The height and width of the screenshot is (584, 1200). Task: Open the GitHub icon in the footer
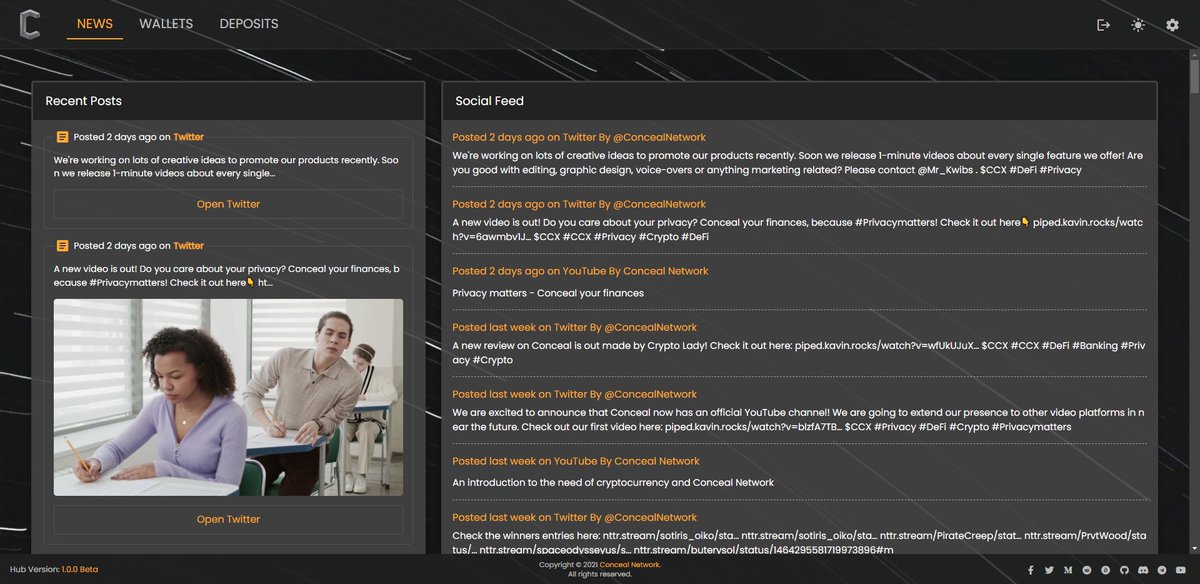(1124, 569)
